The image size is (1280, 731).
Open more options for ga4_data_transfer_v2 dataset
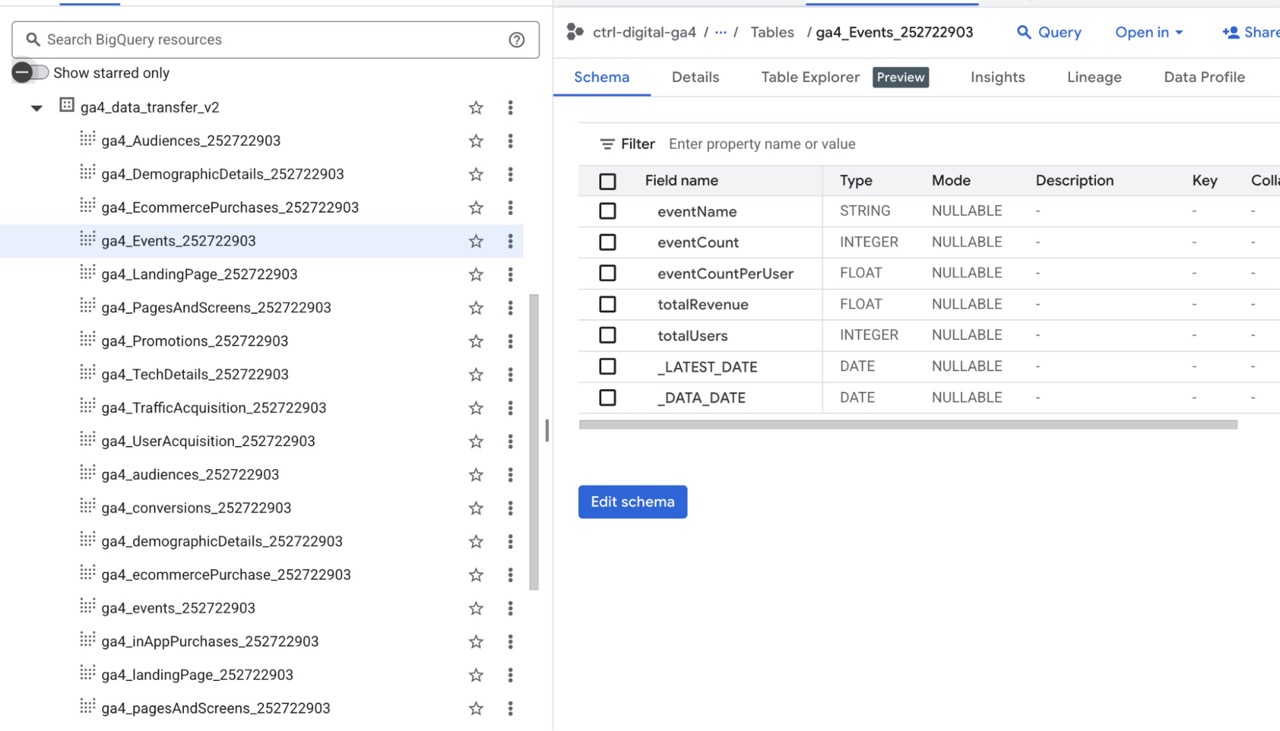[x=510, y=107]
